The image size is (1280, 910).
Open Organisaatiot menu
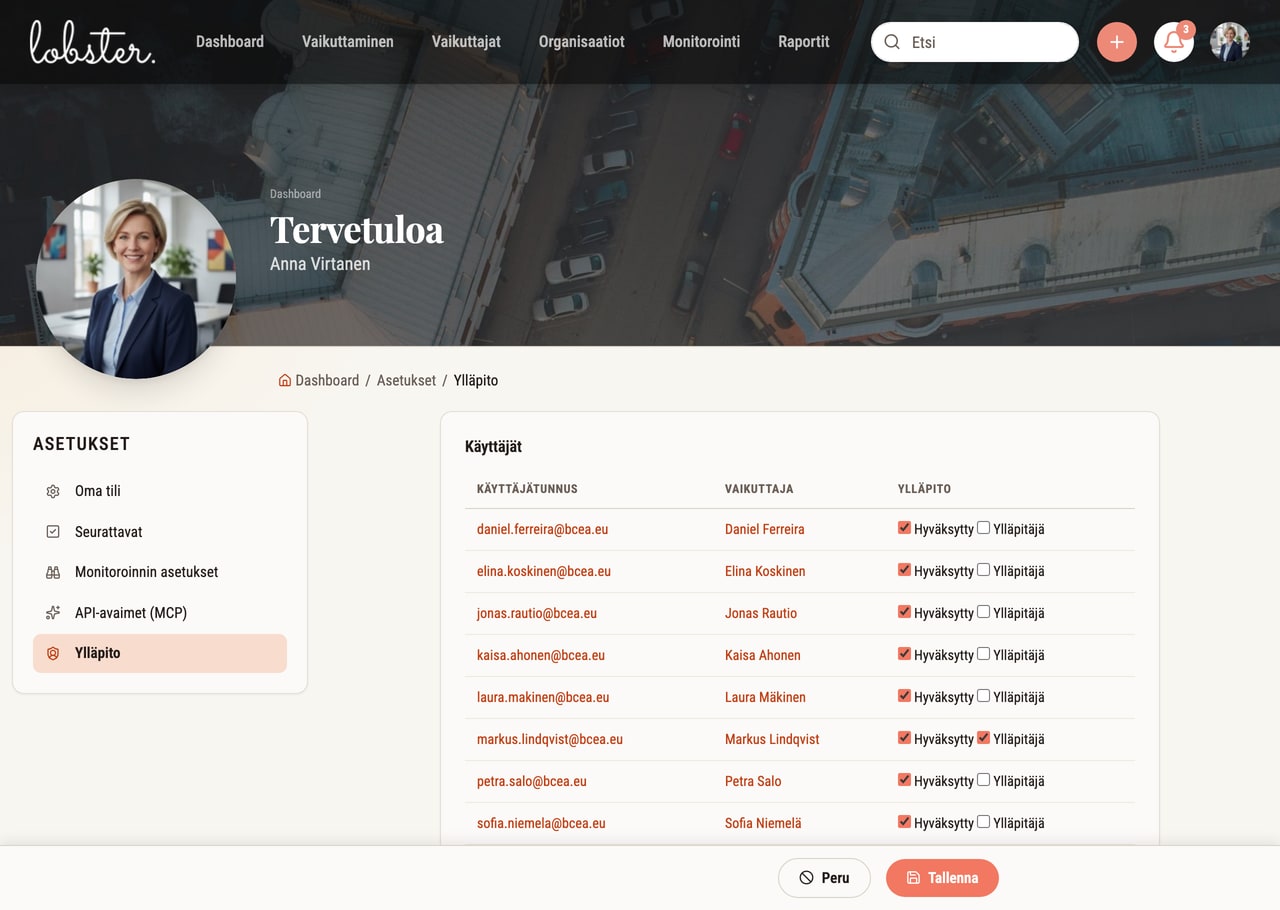click(582, 42)
